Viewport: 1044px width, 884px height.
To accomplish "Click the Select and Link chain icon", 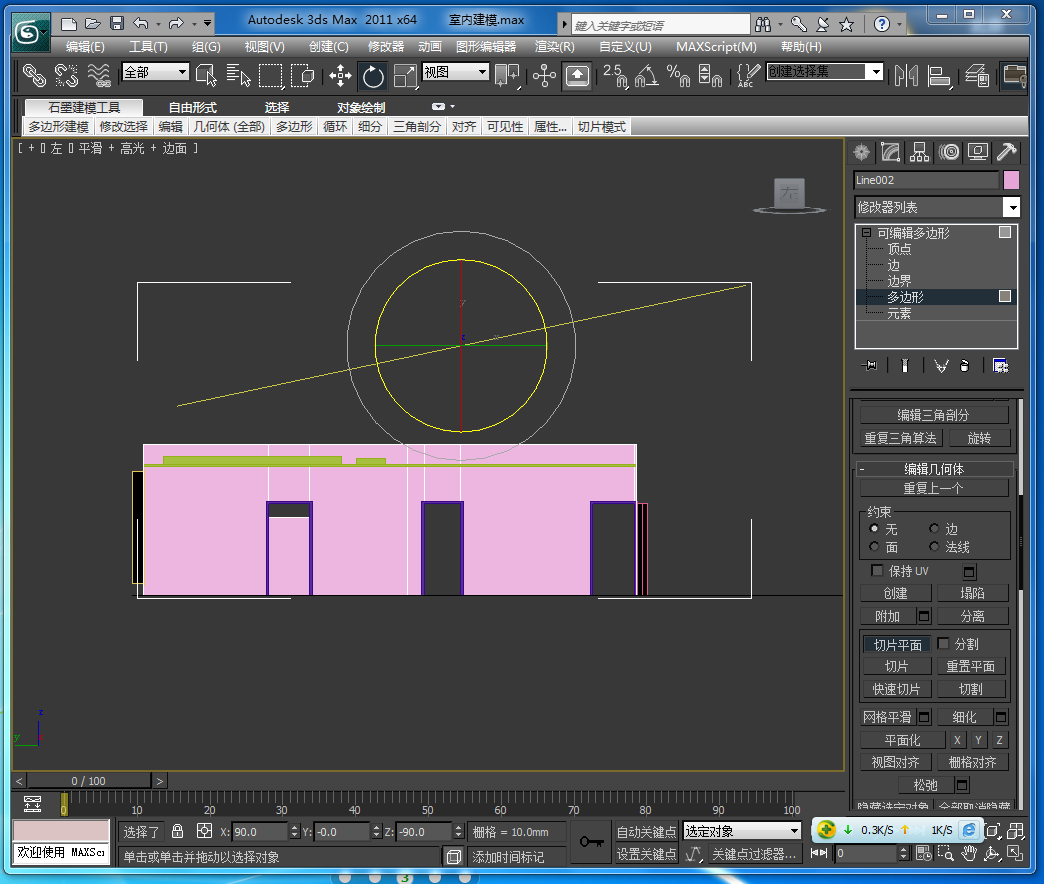I will pyautogui.click(x=35, y=76).
